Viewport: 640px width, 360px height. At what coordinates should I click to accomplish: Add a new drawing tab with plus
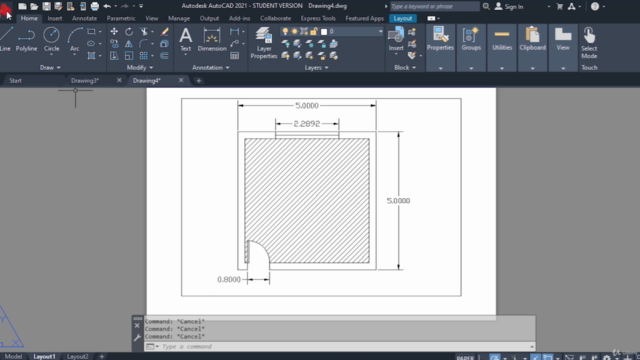pos(199,81)
